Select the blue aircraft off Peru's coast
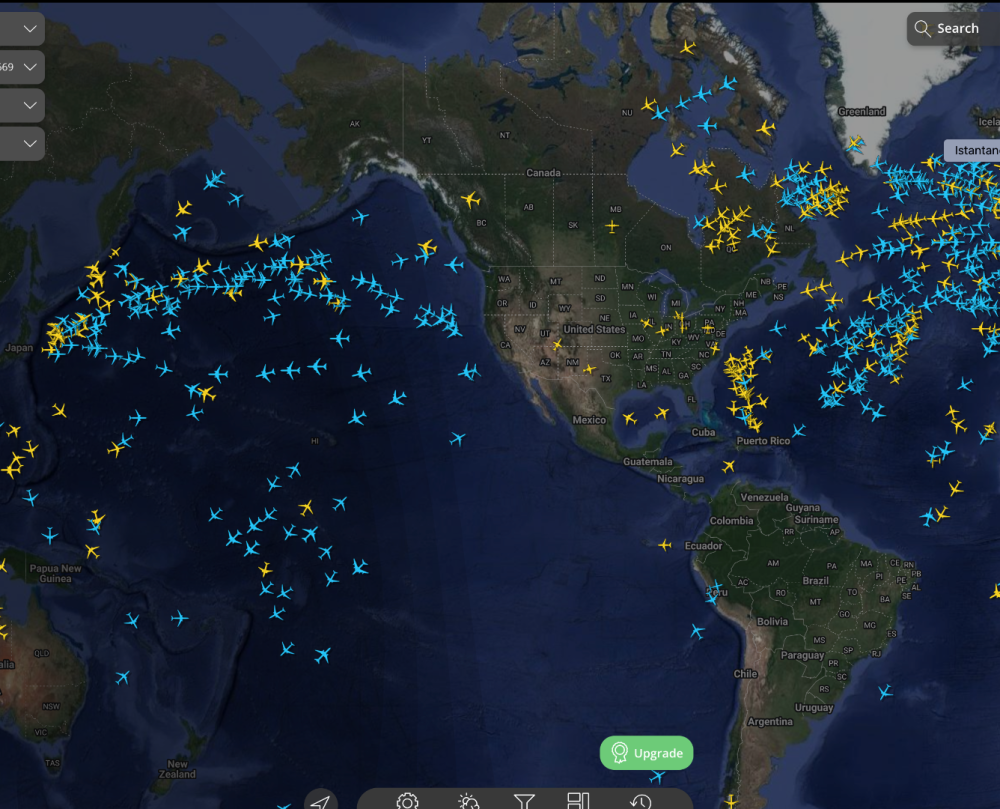 pyautogui.click(x=697, y=631)
